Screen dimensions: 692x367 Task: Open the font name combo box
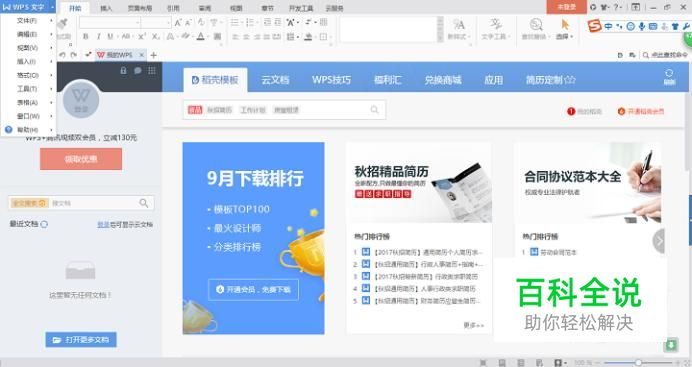[x=110, y=22]
